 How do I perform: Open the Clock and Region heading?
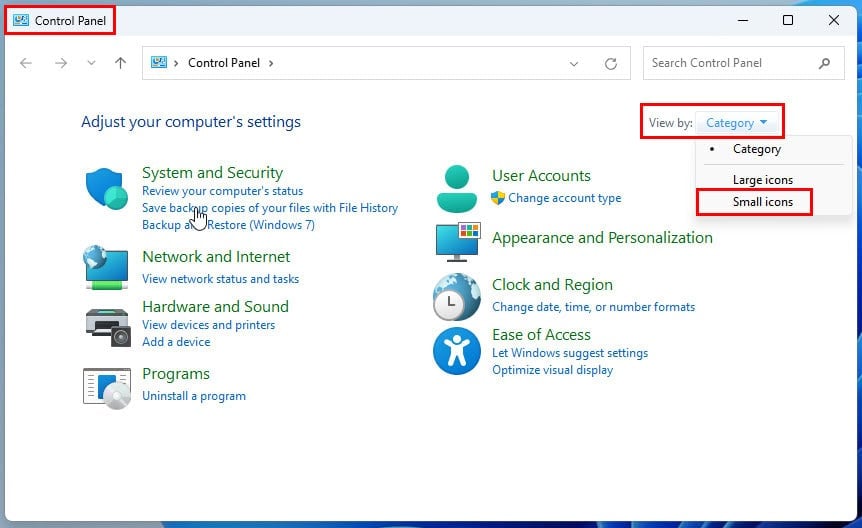pyautogui.click(x=552, y=285)
